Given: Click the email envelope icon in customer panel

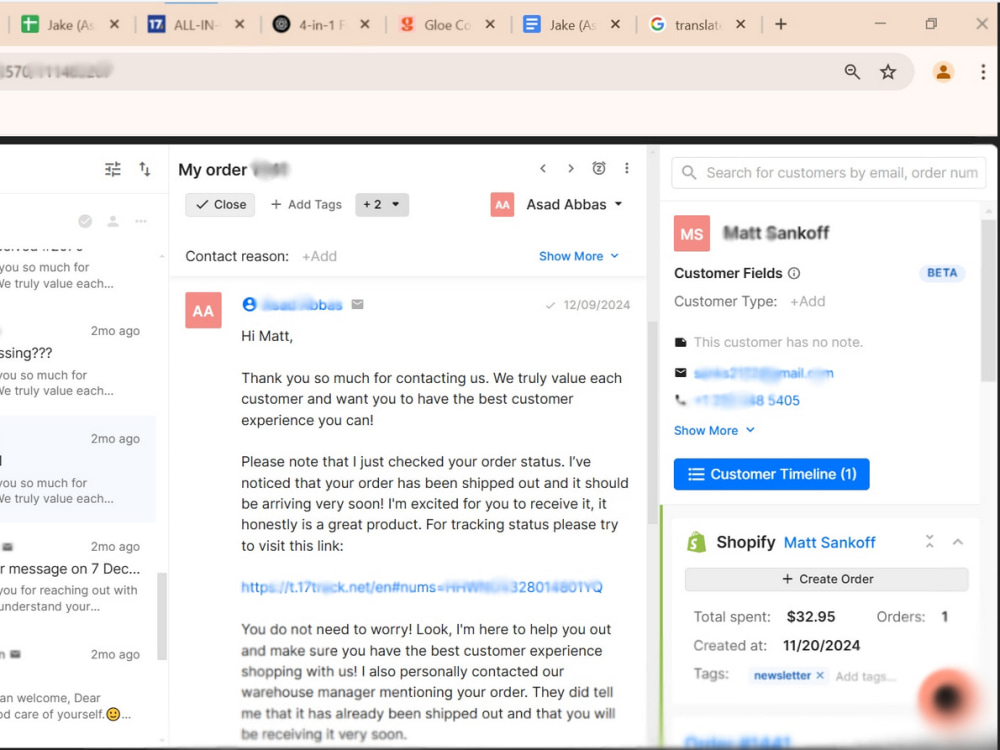Looking at the screenshot, I should [680, 372].
